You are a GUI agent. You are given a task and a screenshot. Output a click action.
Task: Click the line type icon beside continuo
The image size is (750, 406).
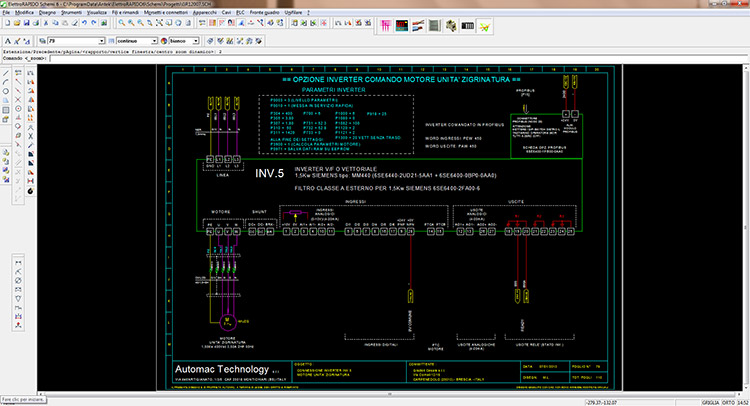click(x=111, y=41)
